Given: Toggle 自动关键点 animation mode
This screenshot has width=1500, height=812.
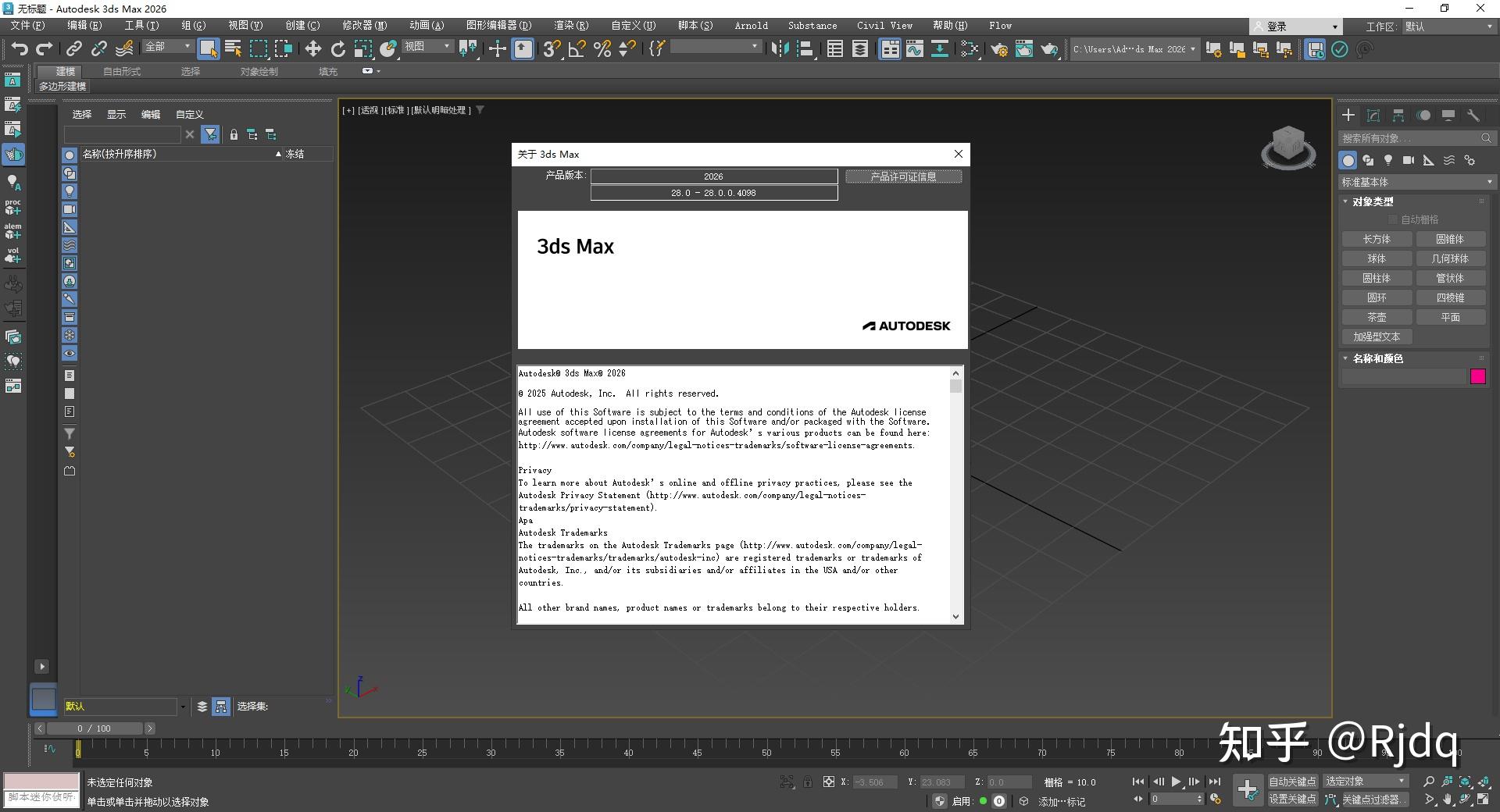Looking at the screenshot, I should click(1292, 781).
